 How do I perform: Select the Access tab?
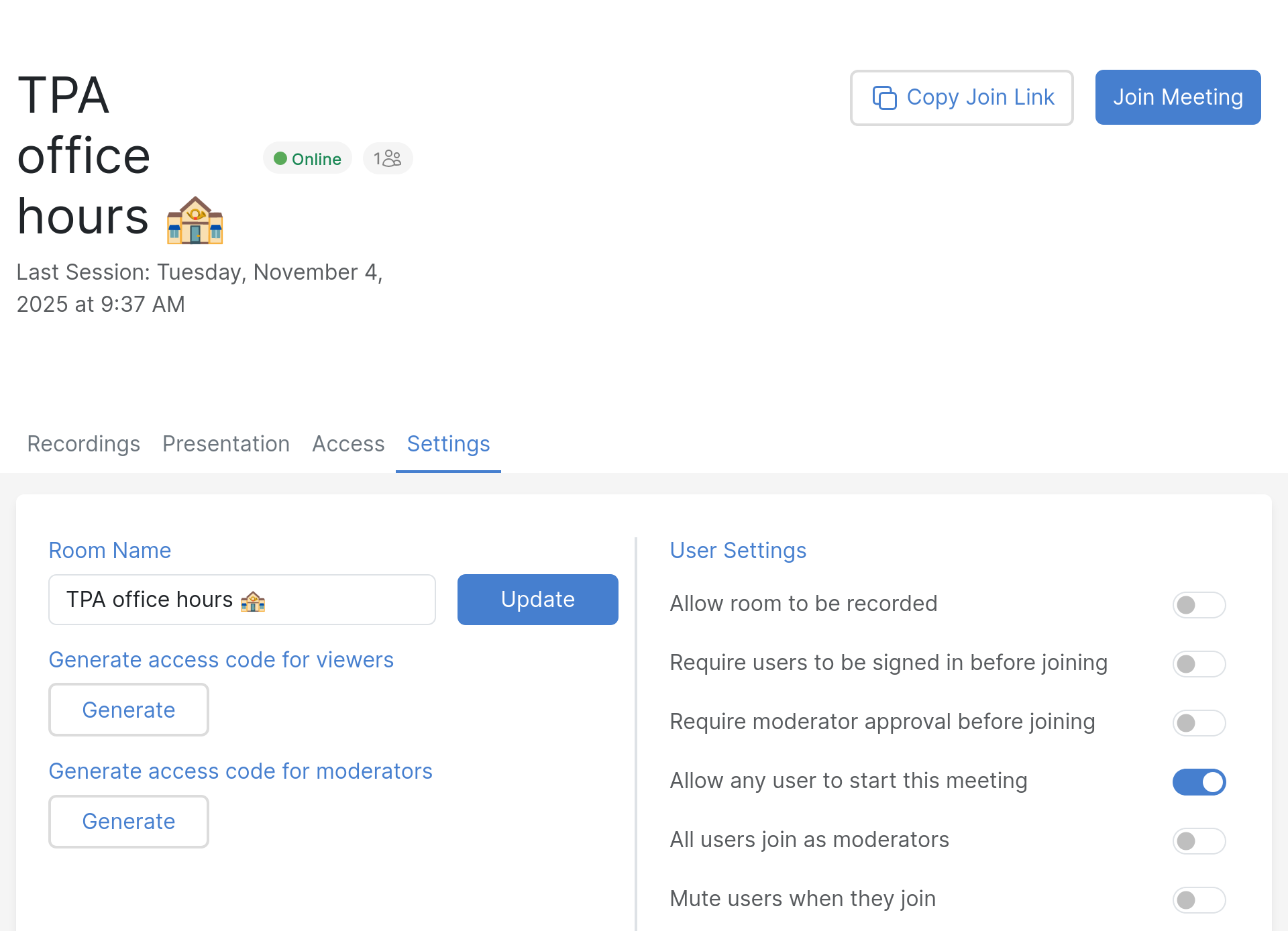348,444
